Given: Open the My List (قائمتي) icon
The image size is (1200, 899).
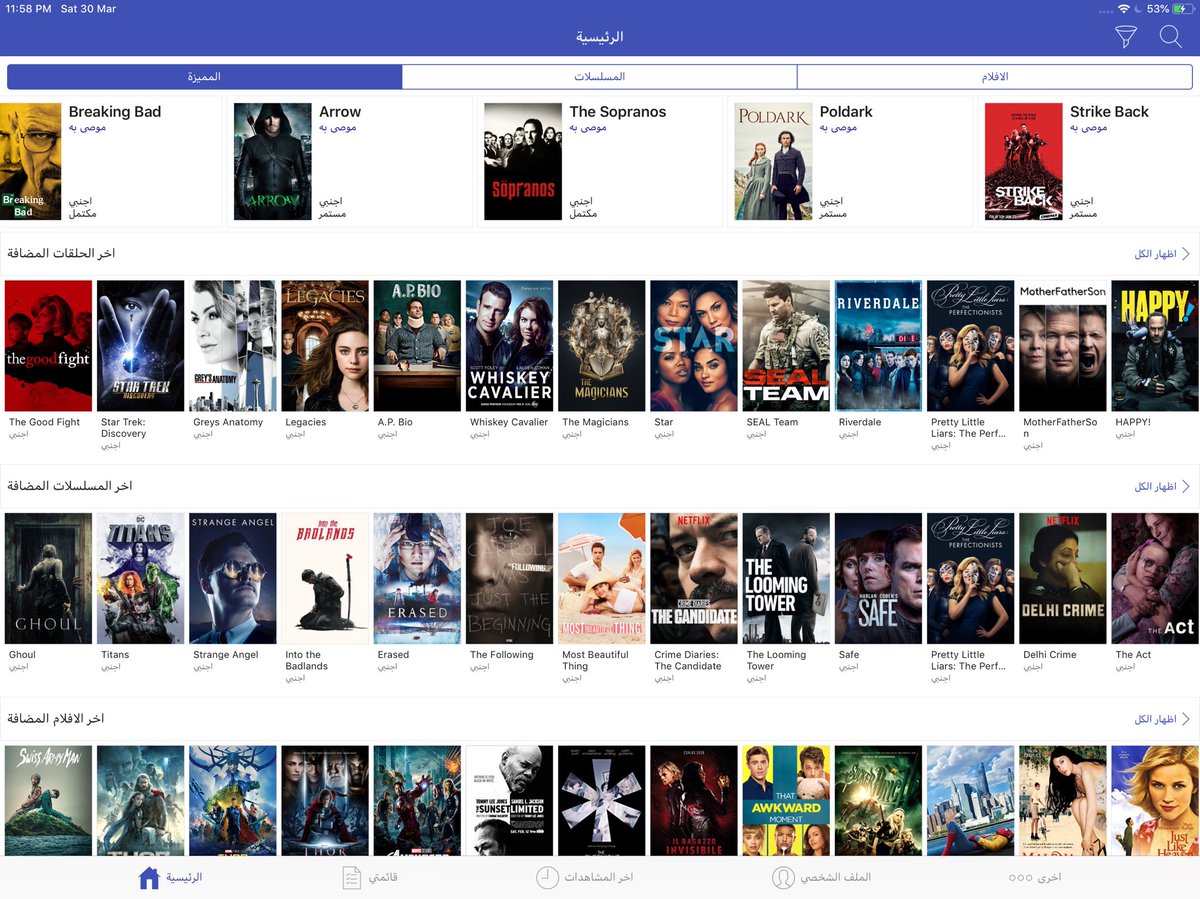Looking at the screenshot, I should (x=351, y=877).
